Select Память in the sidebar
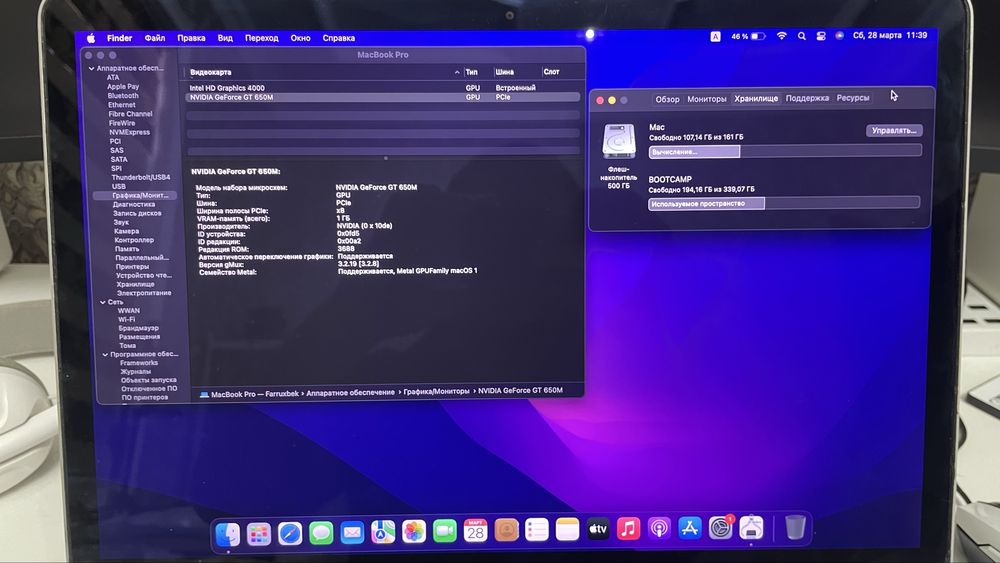The width and height of the screenshot is (1000, 563). click(127, 249)
